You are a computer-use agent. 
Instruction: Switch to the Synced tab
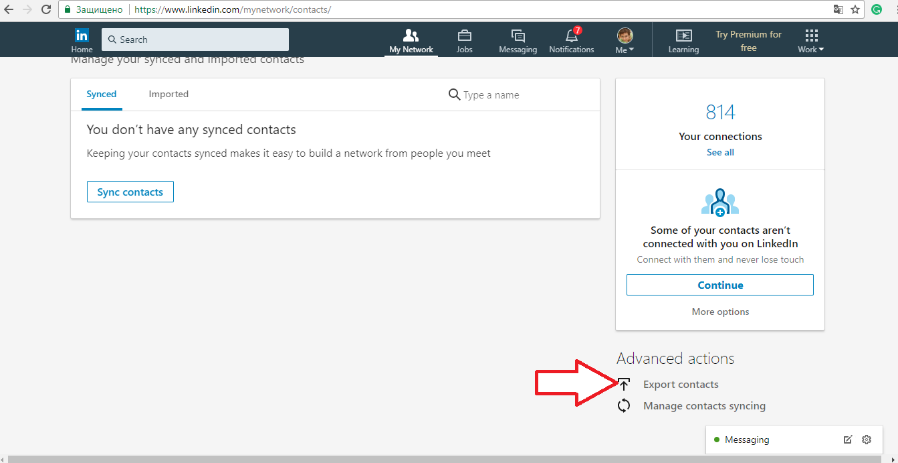pos(101,94)
